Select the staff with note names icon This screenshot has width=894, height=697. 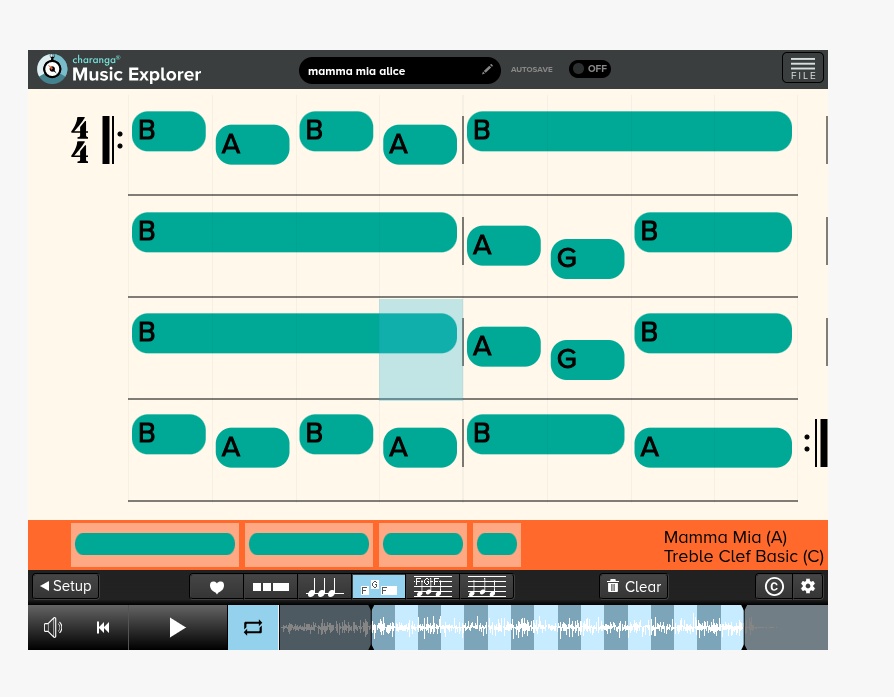point(433,587)
